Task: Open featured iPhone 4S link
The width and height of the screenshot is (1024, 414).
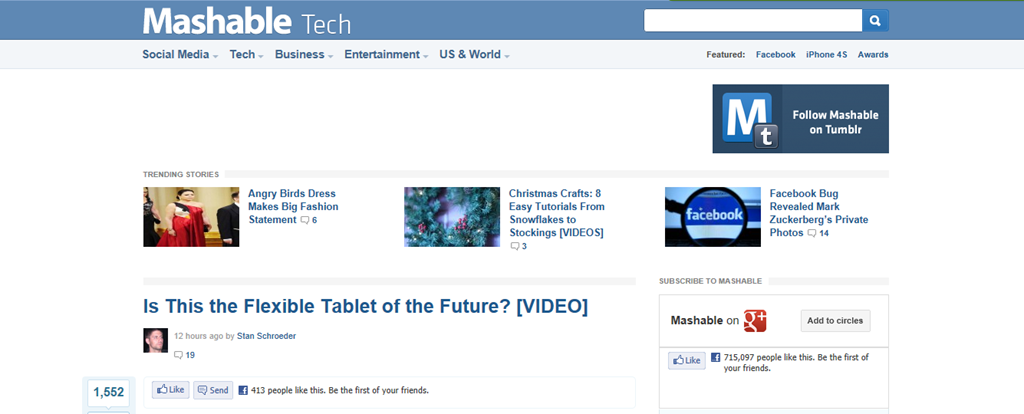Action: pos(826,55)
